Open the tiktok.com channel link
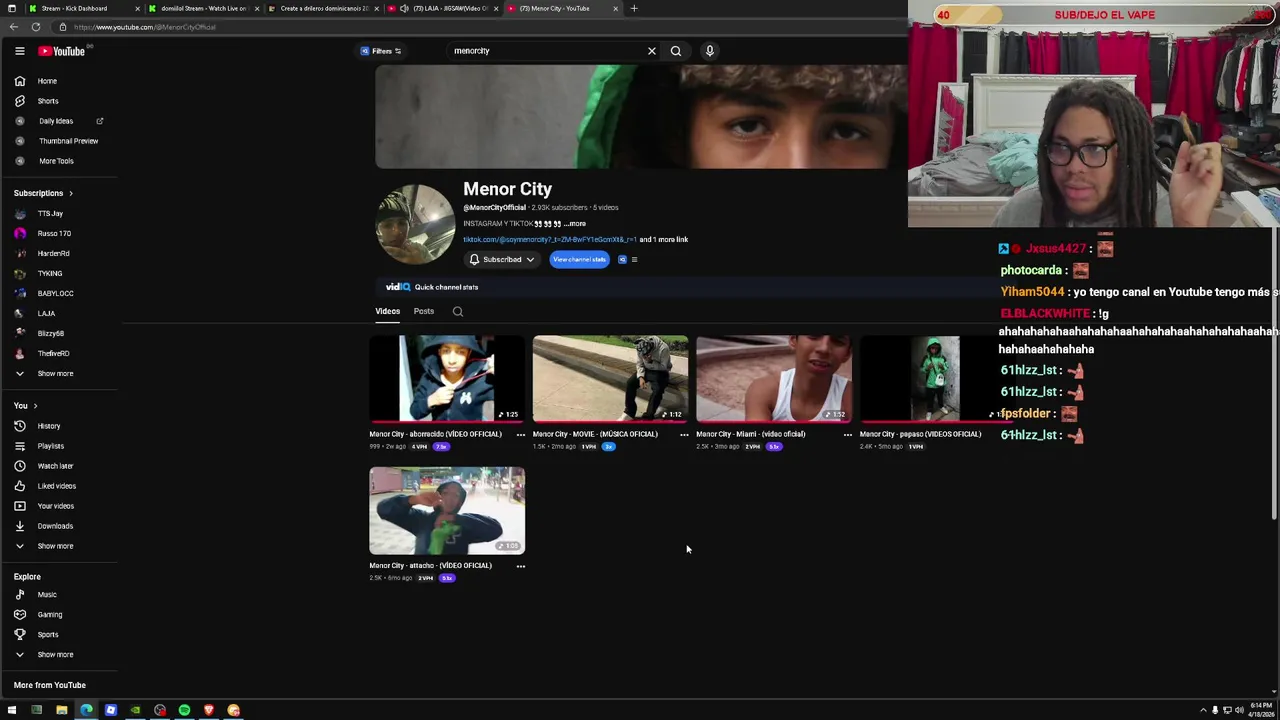Screen dimensions: 1280x720 coord(549,240)
